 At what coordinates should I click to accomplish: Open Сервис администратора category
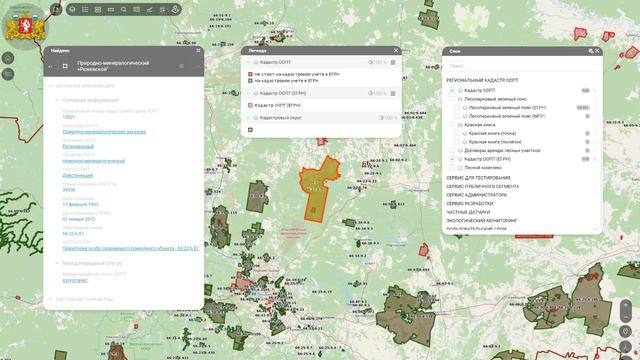click(x=477, y=195)
